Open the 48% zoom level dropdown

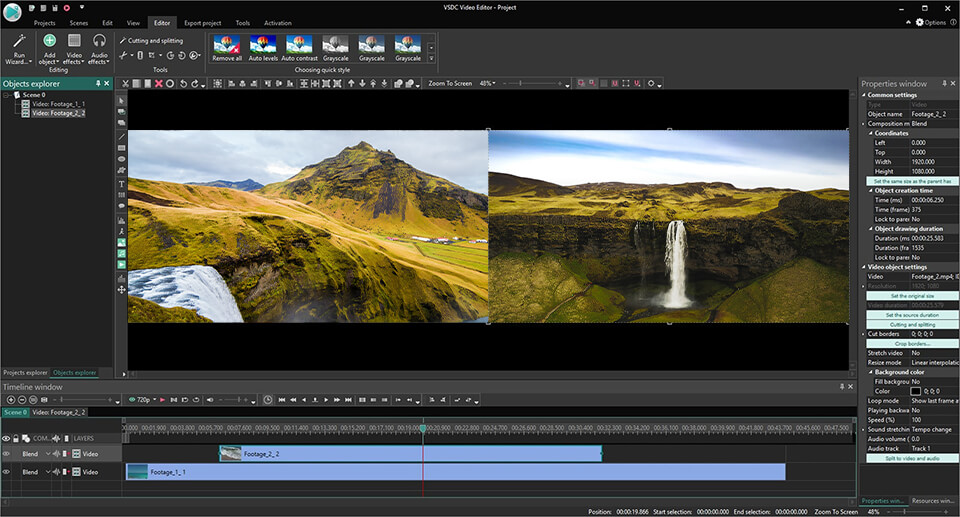[488, 84]
